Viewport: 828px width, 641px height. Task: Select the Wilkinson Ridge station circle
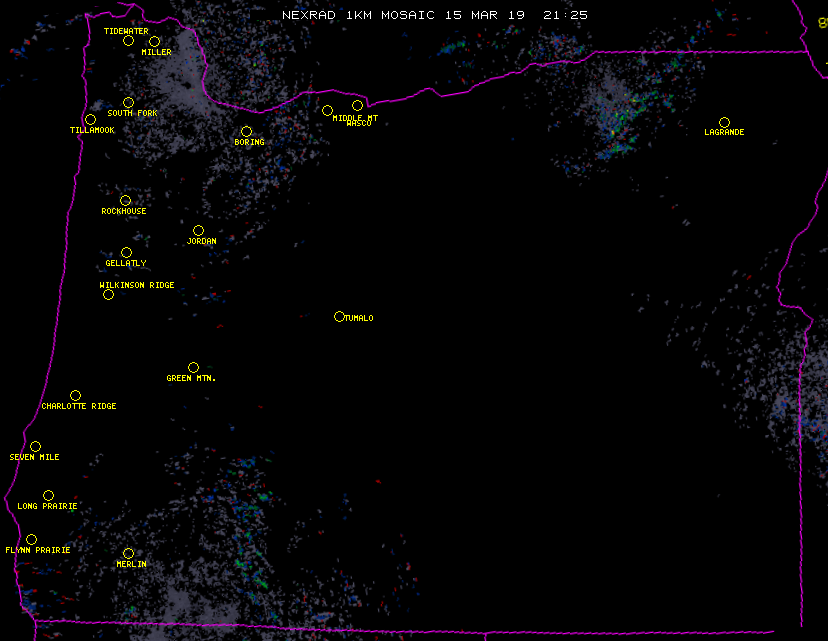click(x=108, y=294)
